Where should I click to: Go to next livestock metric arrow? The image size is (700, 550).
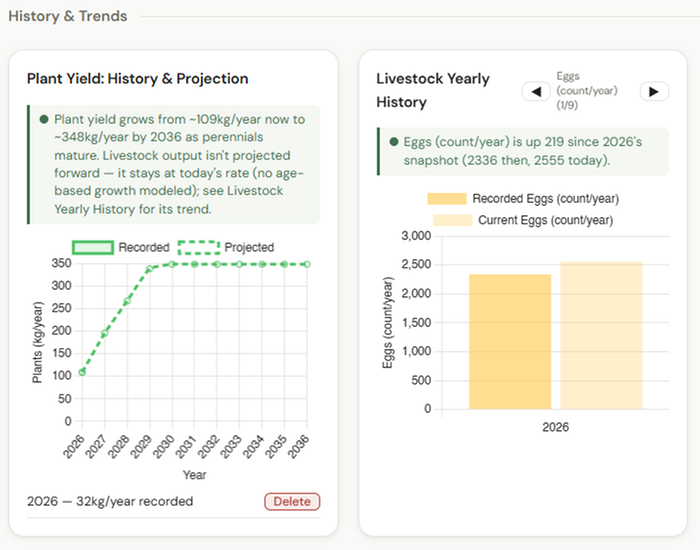pos(654,92)
